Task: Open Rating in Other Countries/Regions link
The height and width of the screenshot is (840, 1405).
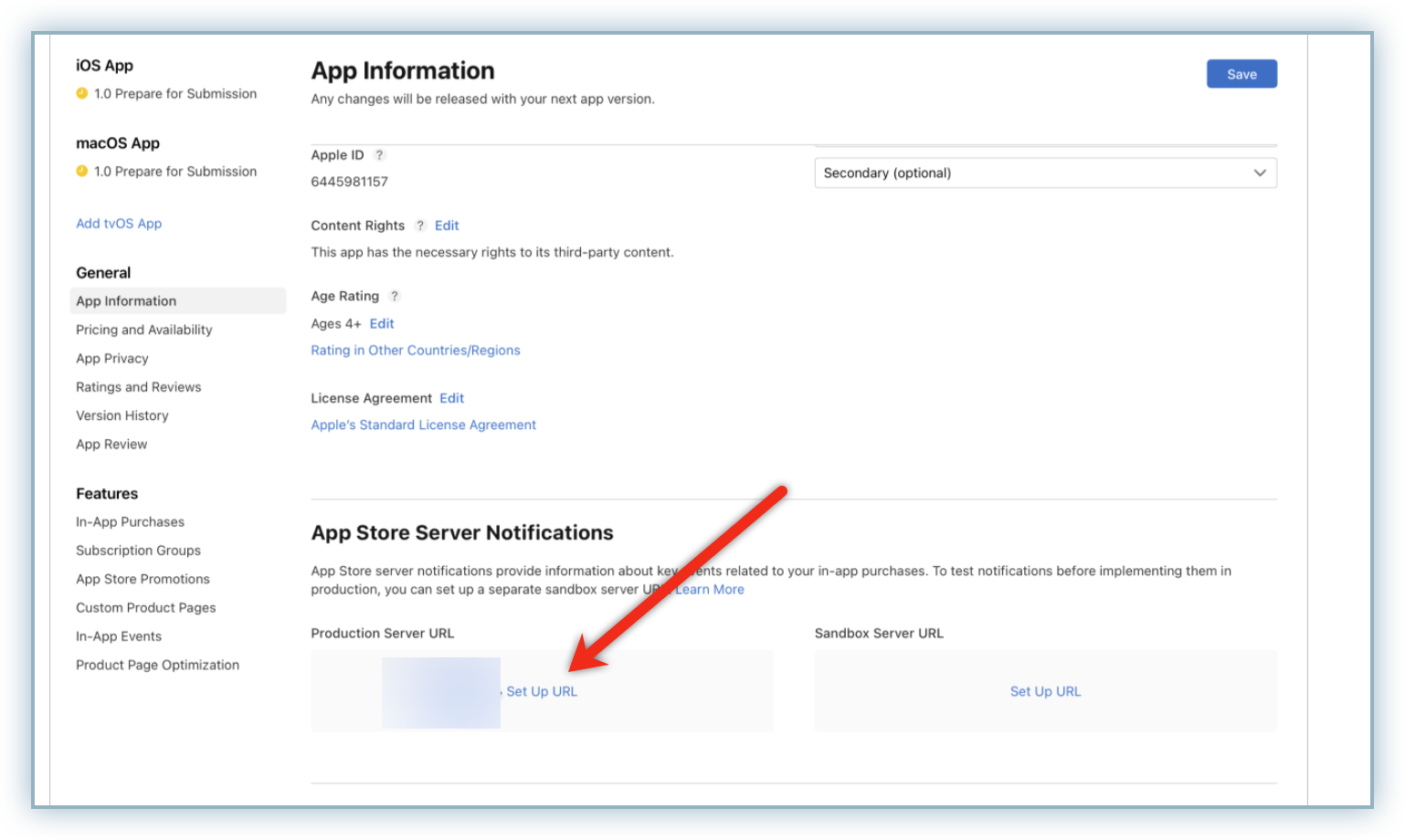Action: [x=416, y=350]
